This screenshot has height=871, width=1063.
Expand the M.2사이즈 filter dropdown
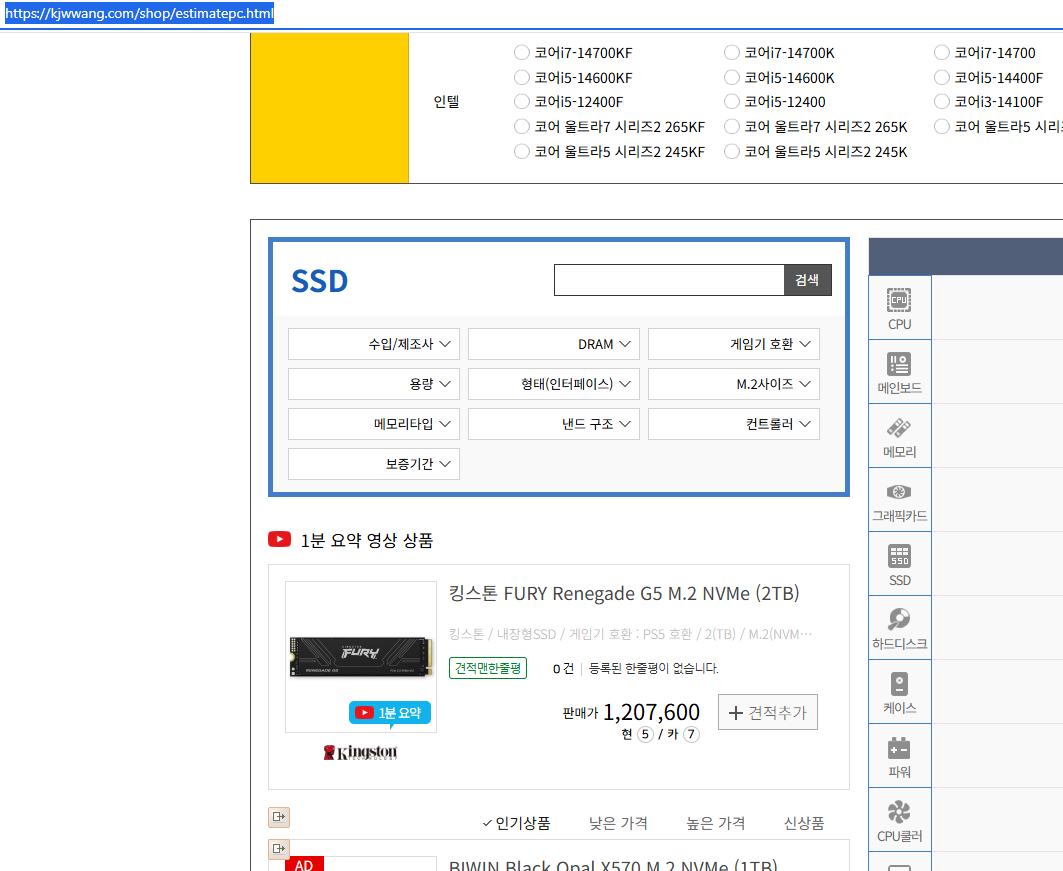click(x=734, y=384)
